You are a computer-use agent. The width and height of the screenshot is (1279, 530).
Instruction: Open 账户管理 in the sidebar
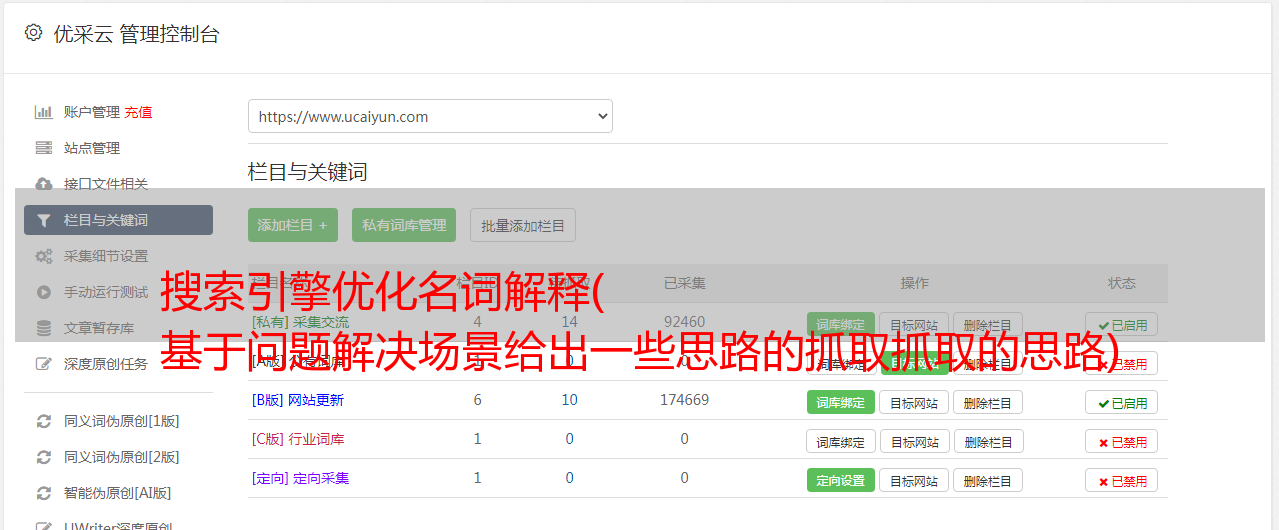[92, 112]
